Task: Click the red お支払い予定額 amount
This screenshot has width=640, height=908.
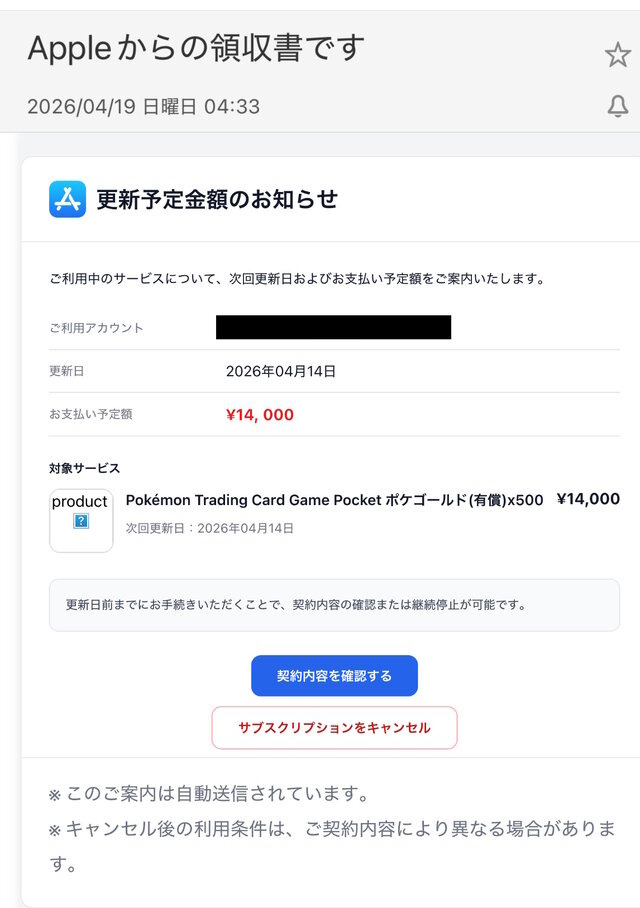Action: pyautogui.click(x=260, y=415)
